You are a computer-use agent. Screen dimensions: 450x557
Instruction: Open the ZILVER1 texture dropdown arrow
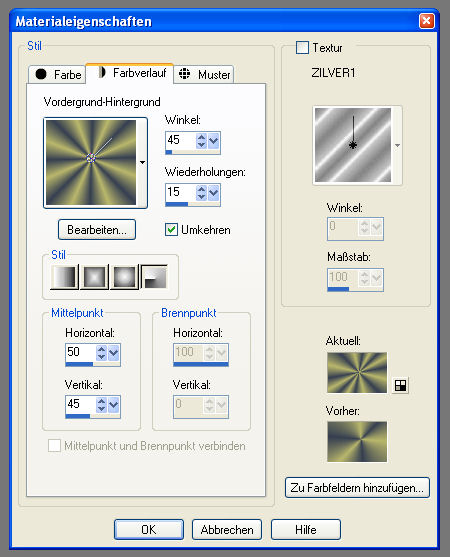point(397,145)
